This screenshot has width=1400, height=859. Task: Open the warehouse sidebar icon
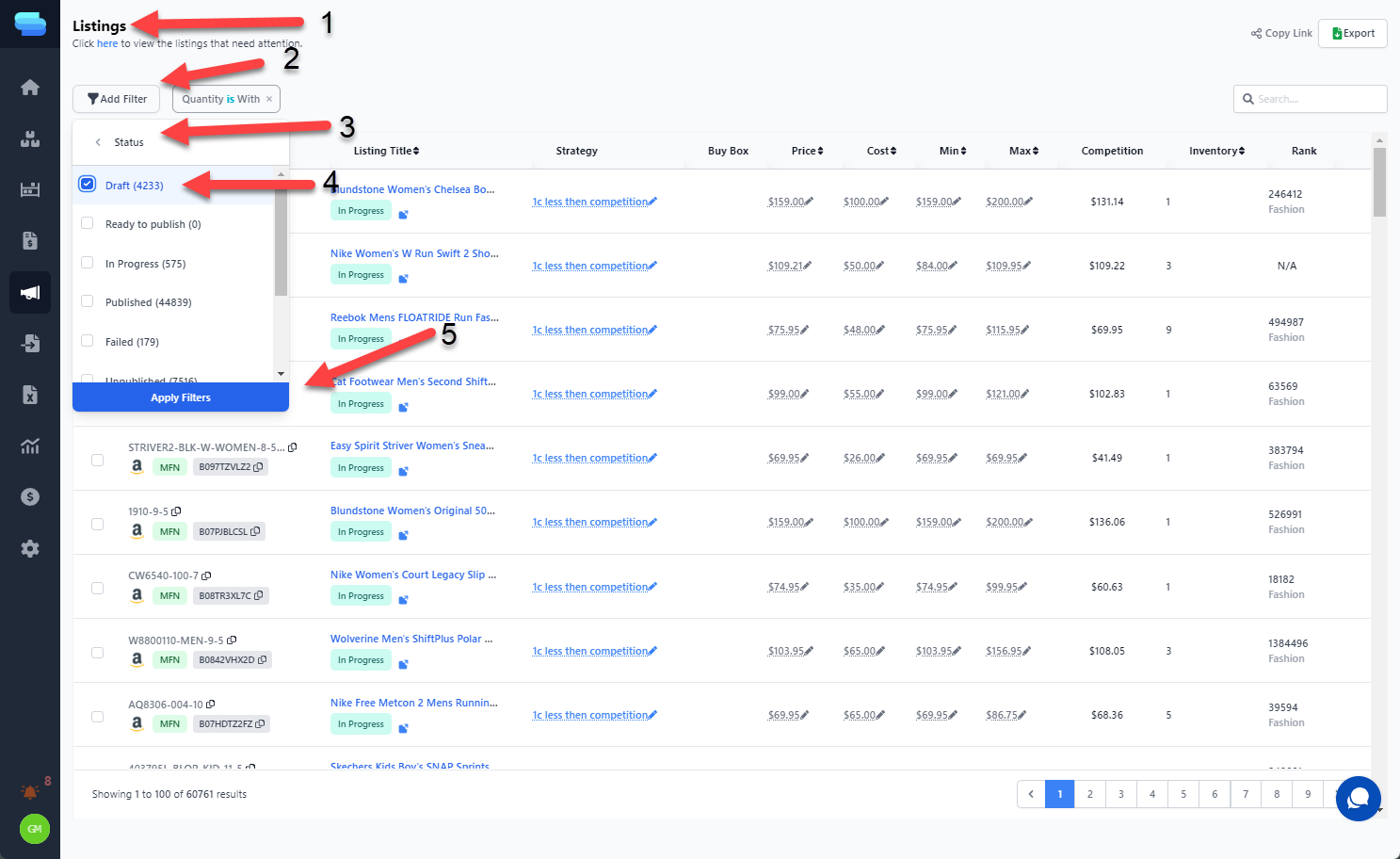coord(30,190)
